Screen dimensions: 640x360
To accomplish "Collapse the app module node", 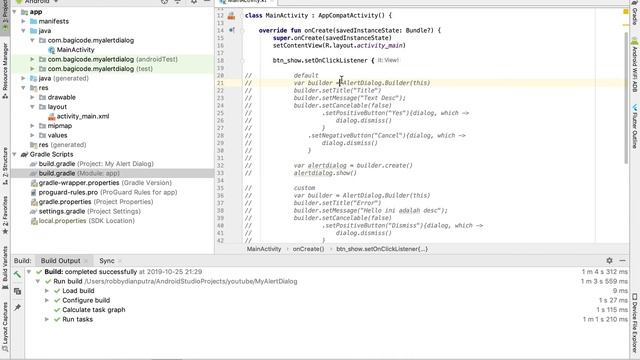I will click(x=15, y=12).
